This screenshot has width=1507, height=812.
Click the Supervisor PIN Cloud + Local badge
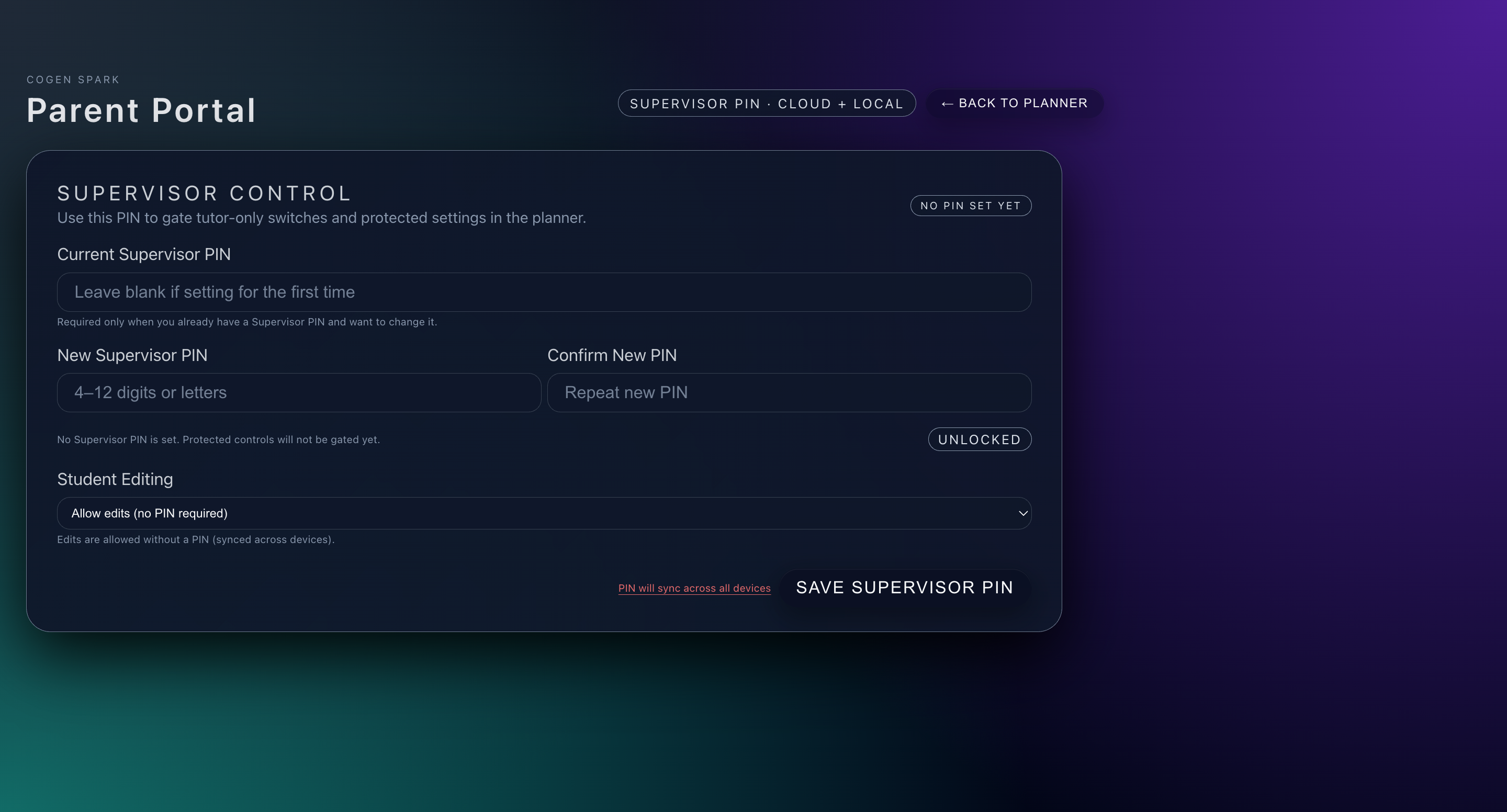point(767,104)
